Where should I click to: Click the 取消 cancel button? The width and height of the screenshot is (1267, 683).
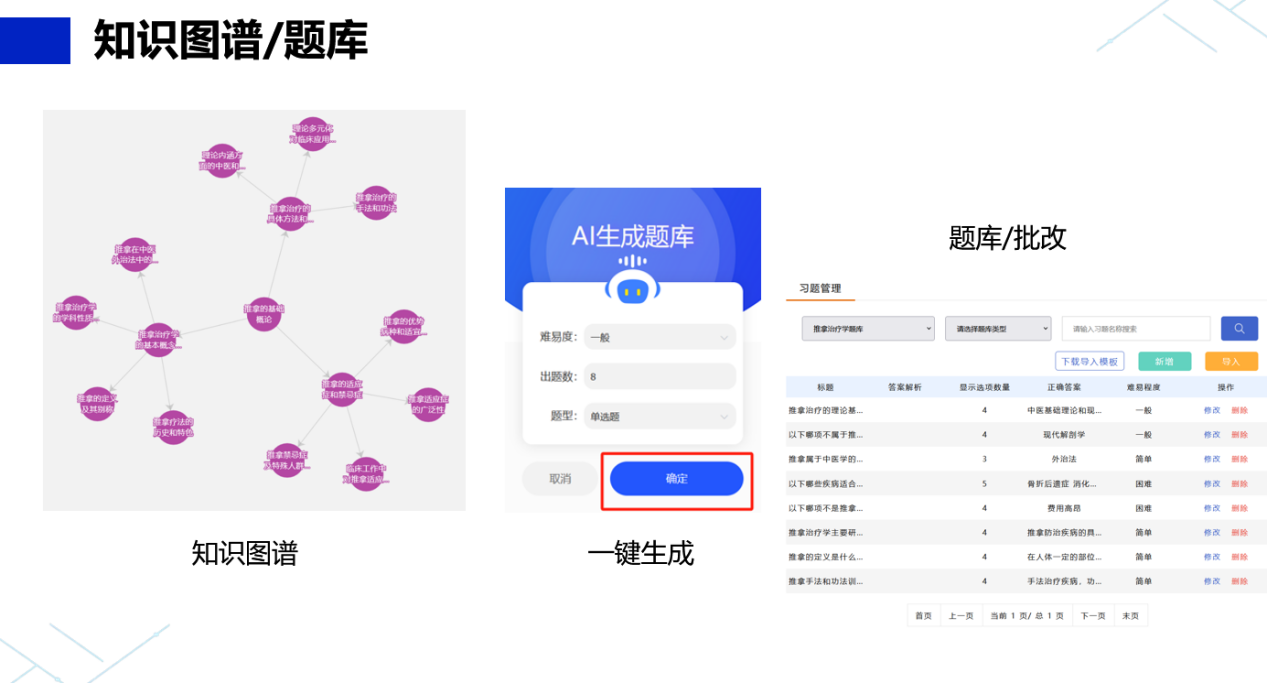(560, 479)
